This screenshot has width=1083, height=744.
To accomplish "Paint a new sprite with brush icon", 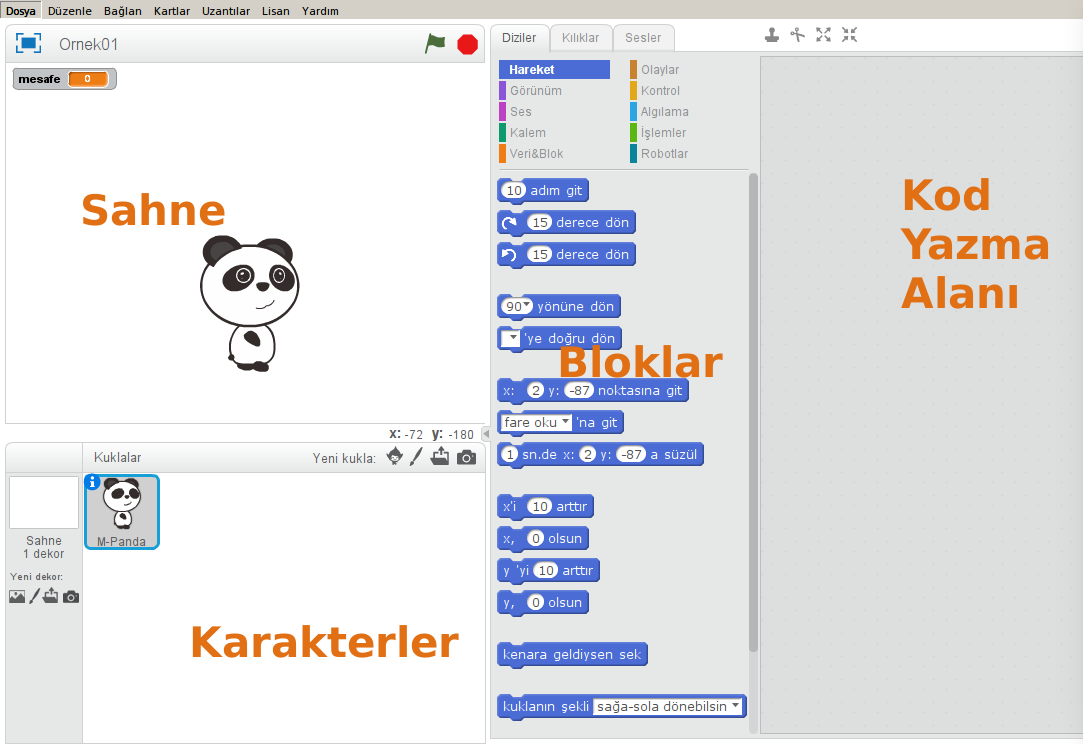I will coord(417,457).
